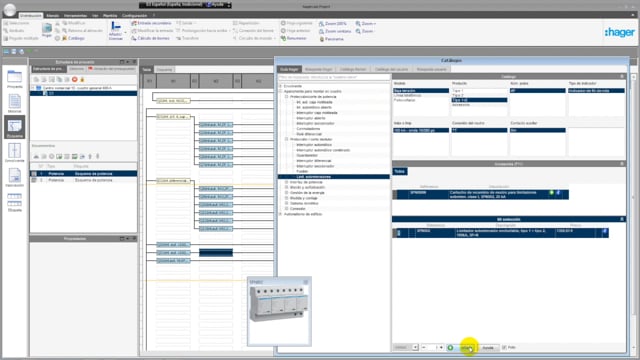
Task: Switch to Búsqueda Hager catalog tab
Action: coord(319,69)
